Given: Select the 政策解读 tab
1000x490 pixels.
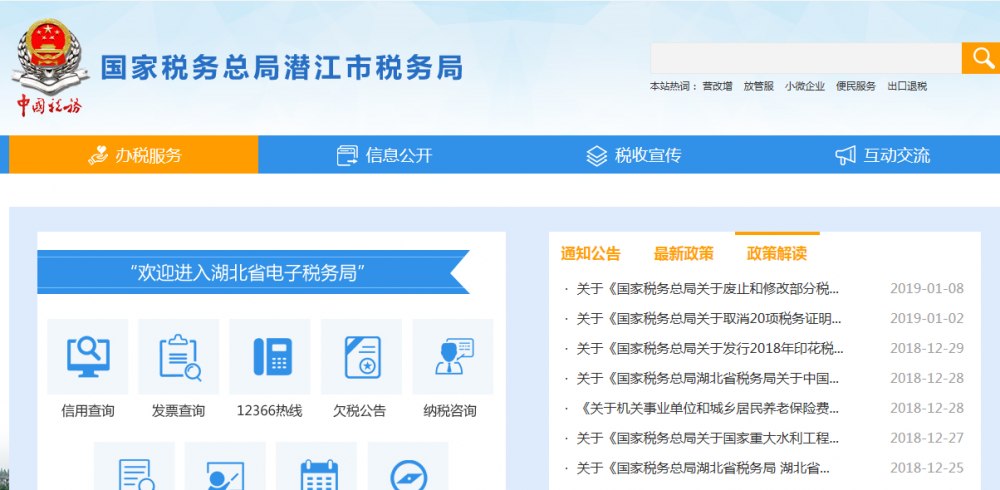Looking at the screenshot, I should (x=777, y=253).
